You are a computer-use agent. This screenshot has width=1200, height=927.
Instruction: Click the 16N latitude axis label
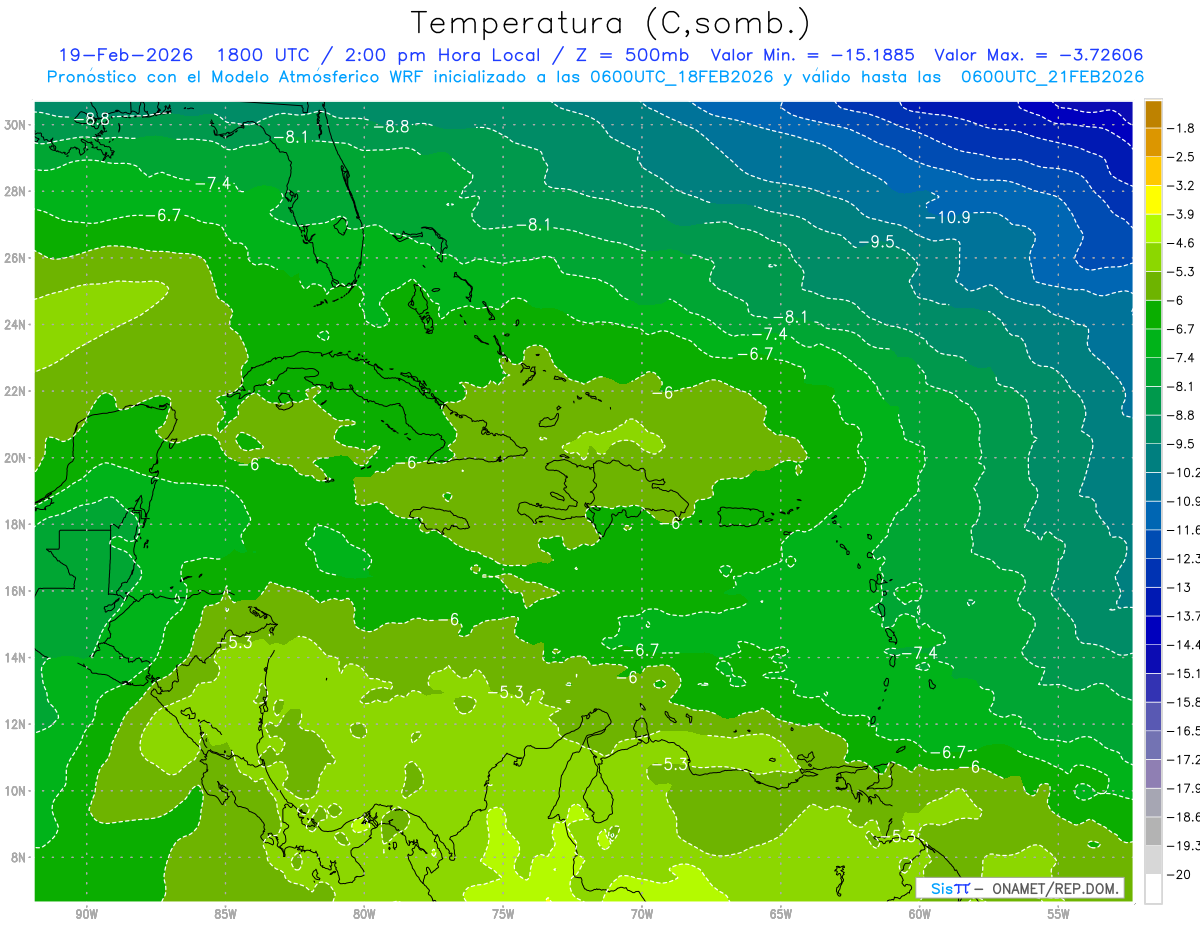click(16, 591)
